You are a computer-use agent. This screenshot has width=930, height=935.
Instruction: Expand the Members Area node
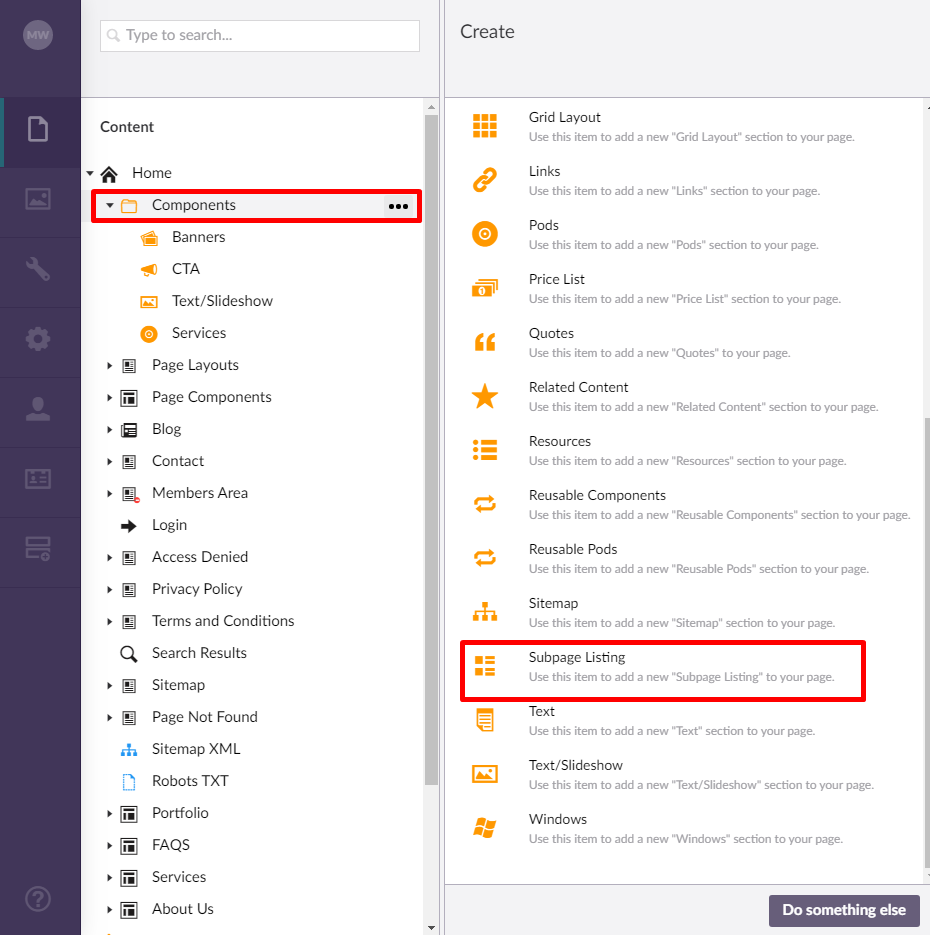[110, 494]
